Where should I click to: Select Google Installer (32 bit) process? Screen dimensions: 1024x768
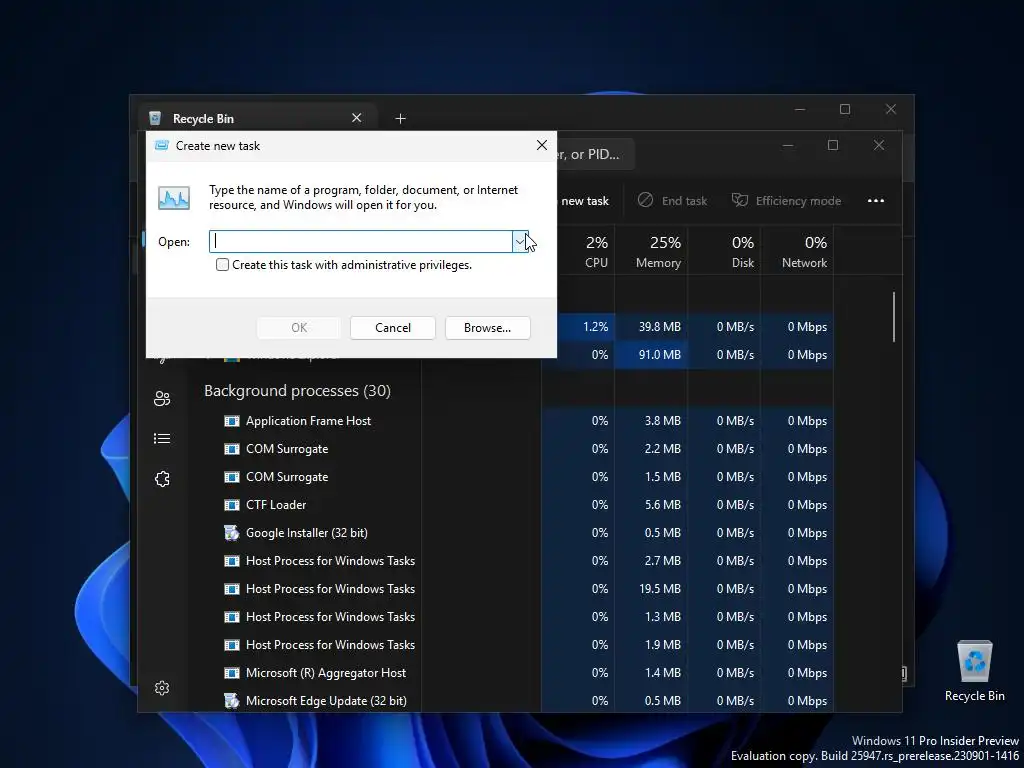tap(306, 533)
